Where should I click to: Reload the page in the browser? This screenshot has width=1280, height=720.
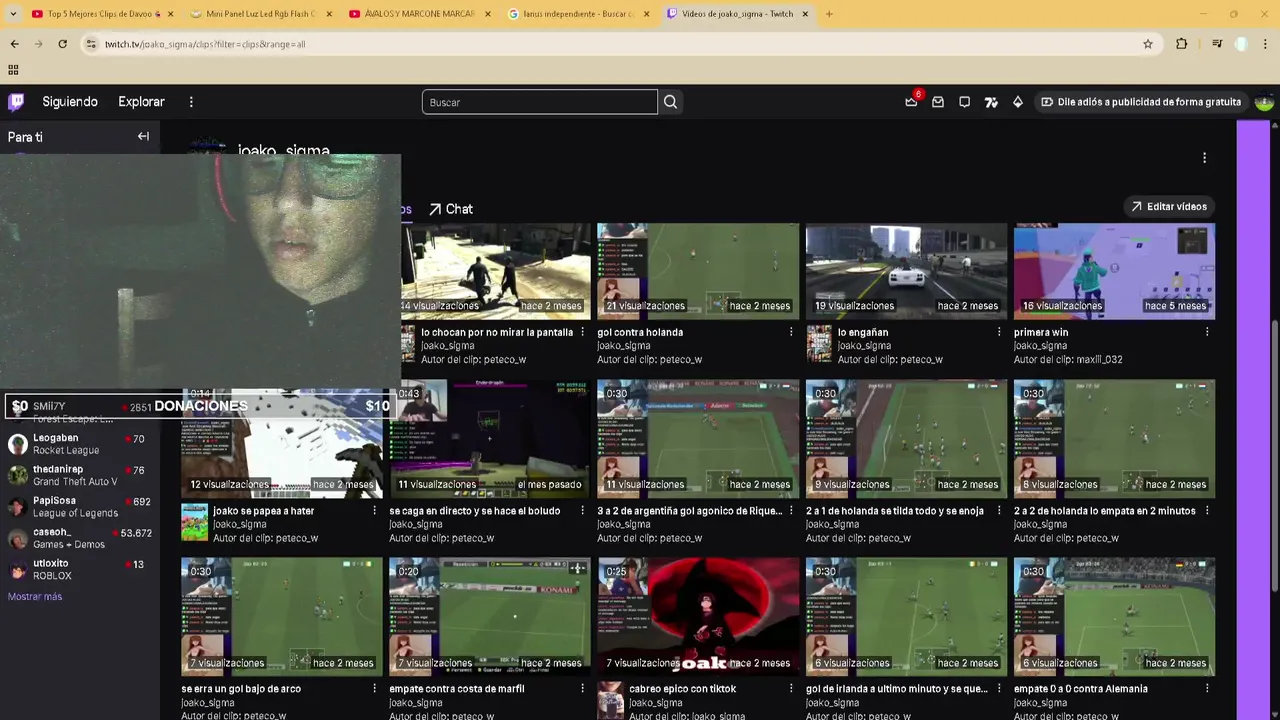pos(62,44)
